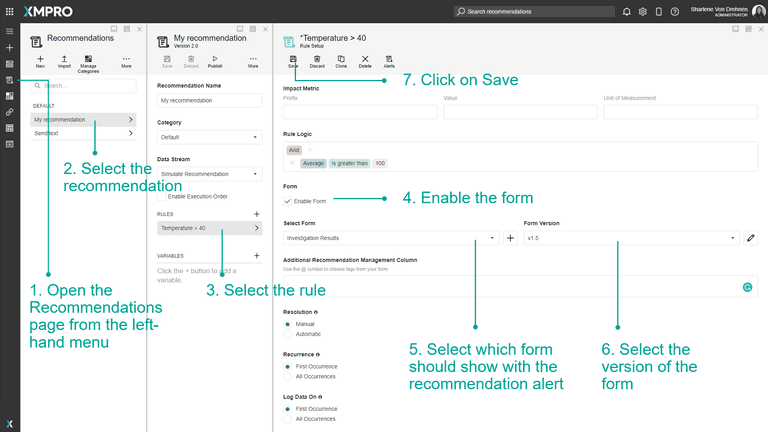Add a new rule with plus button
Viewport: 768px width, 432px height.
(x=257, y=214)
